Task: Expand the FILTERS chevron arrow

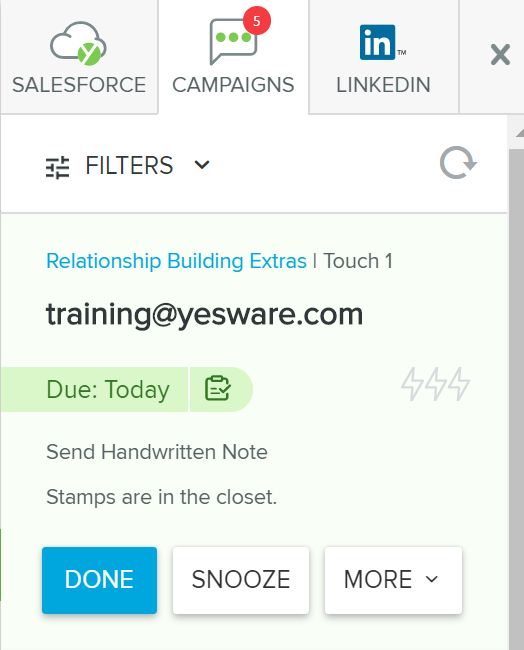Action: pyautogui.click(x=202, y=165)
